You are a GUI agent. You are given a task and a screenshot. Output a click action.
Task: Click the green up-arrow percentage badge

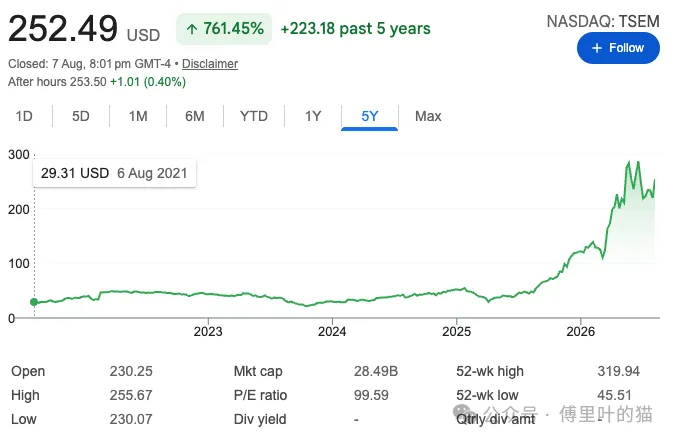coord(224,29)
